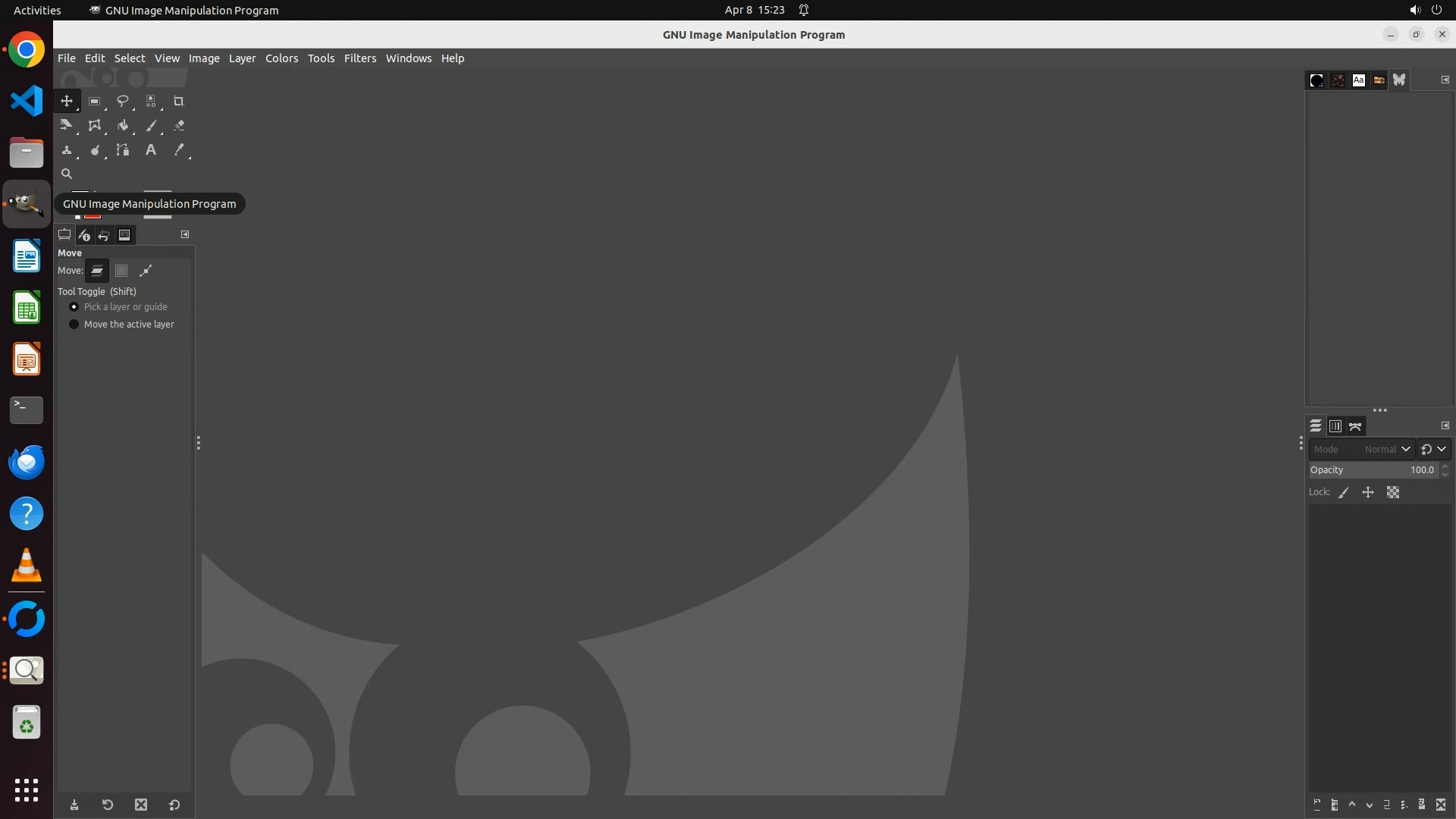
Task: Toggle the lock pixels brush icon
Action: click(1344, 493)
